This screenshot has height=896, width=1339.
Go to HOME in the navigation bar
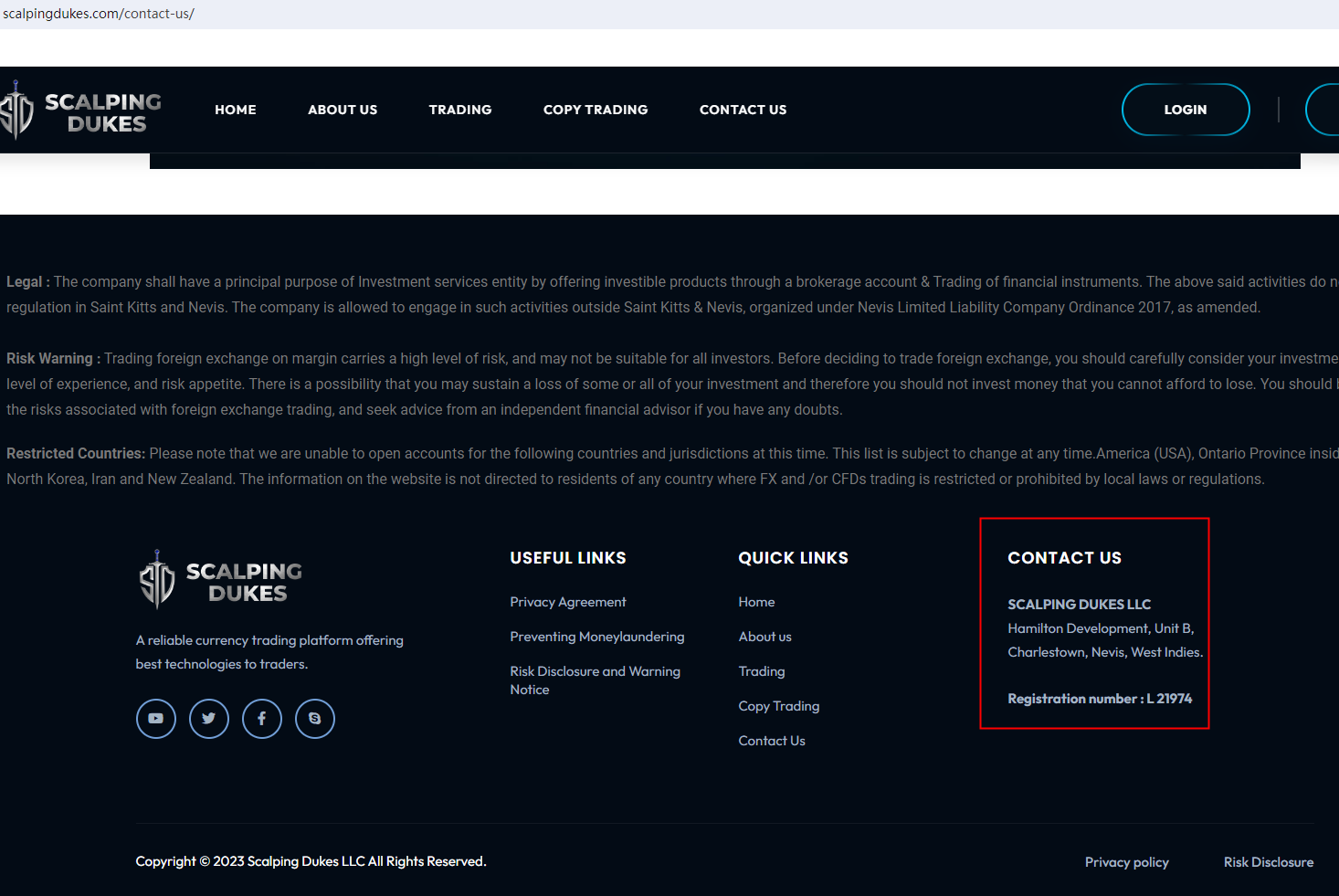tap(236, 110)
